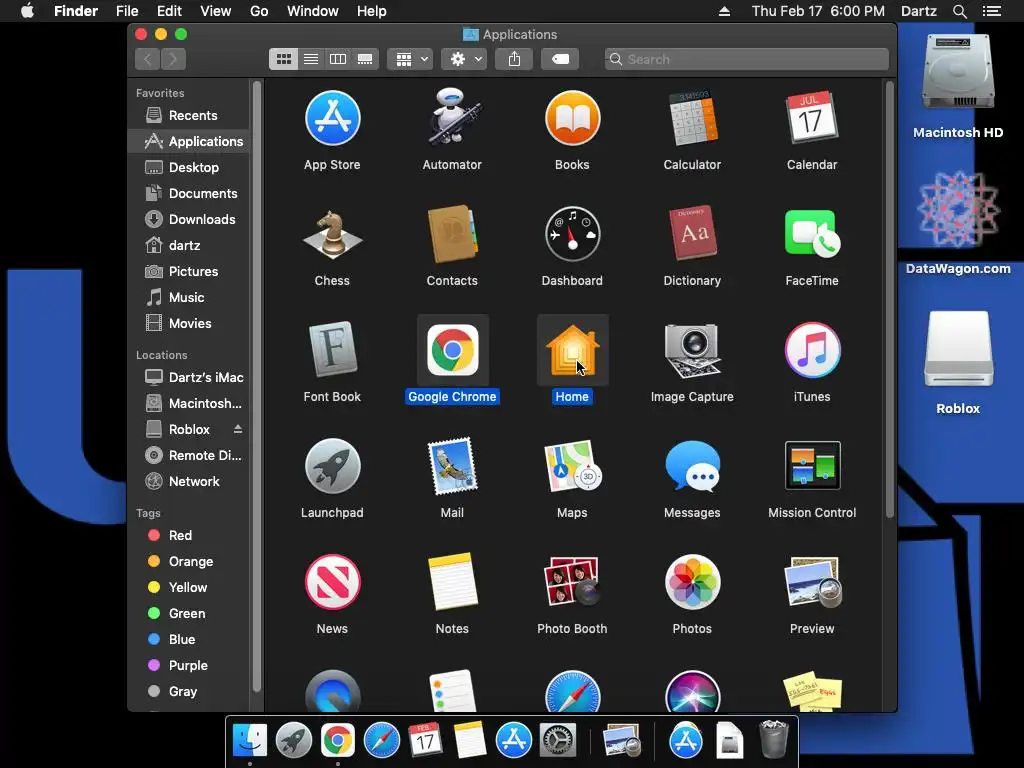Select the Calendar app icon in Applications
The image size is (1024, 768).
[812, 118]
